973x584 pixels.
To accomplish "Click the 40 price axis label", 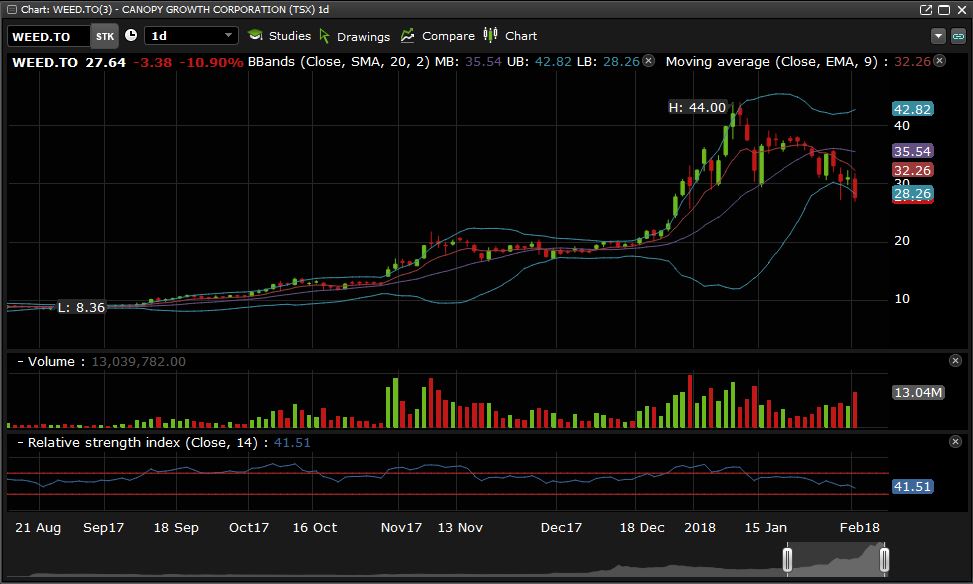I will [x=902, y=126].
